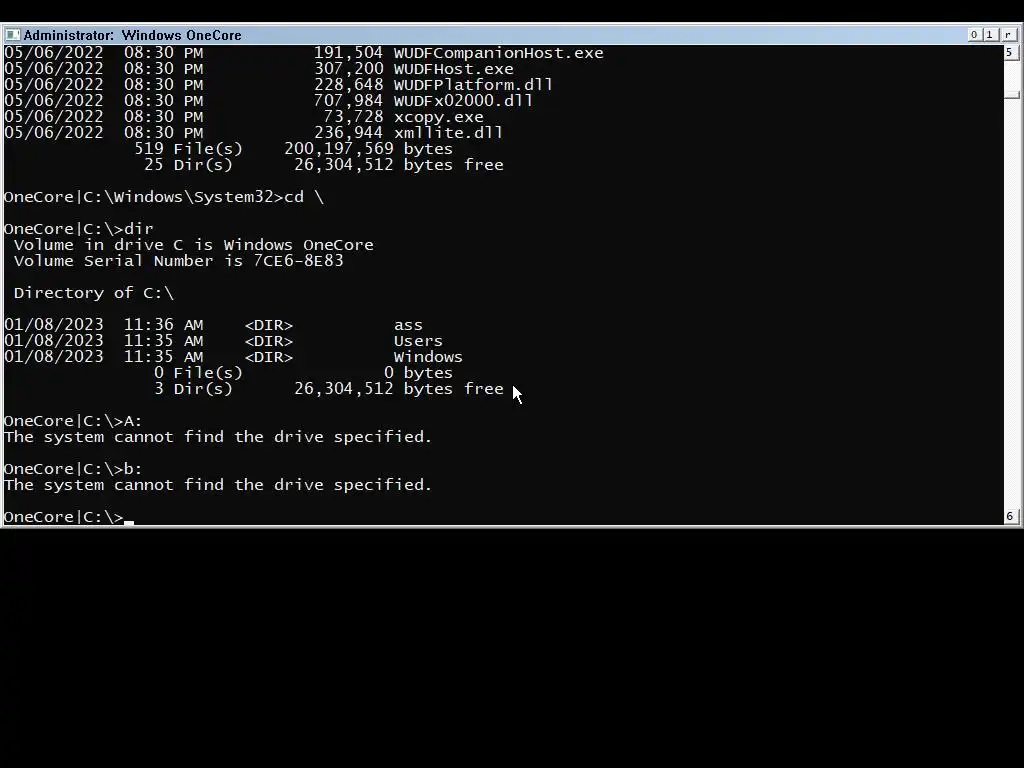Click 'Volume in drive C is Windows OneCore'

tap(194, 245)
